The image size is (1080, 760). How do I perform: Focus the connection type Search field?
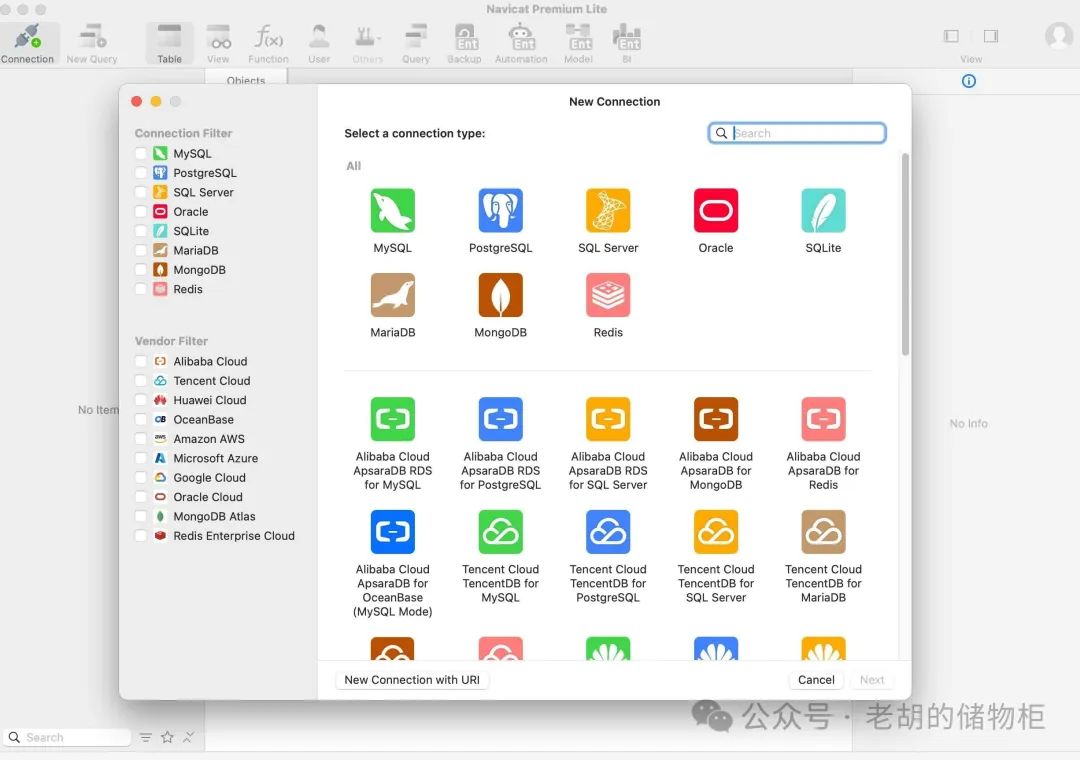pyautogui.click(x=797, y=133)
